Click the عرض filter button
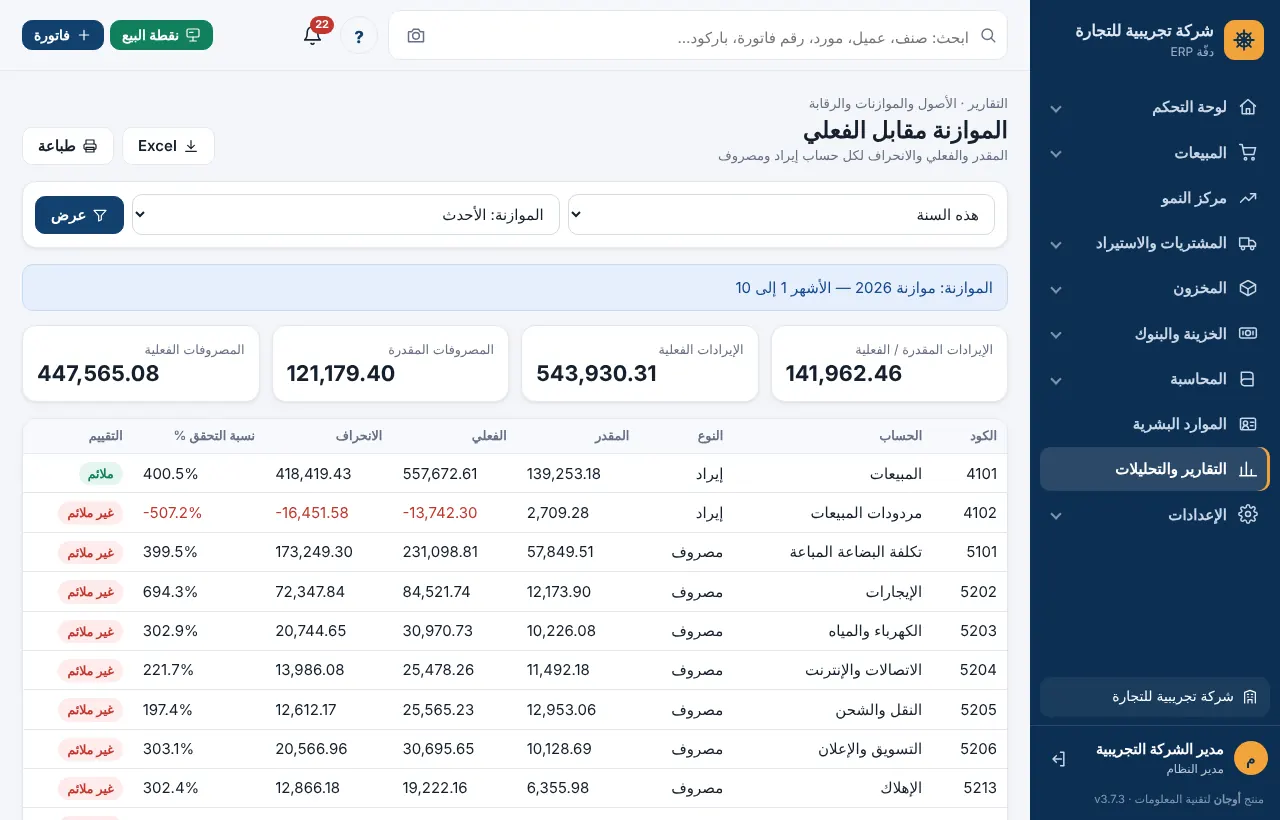The image size is (1280, 820). 79,215
